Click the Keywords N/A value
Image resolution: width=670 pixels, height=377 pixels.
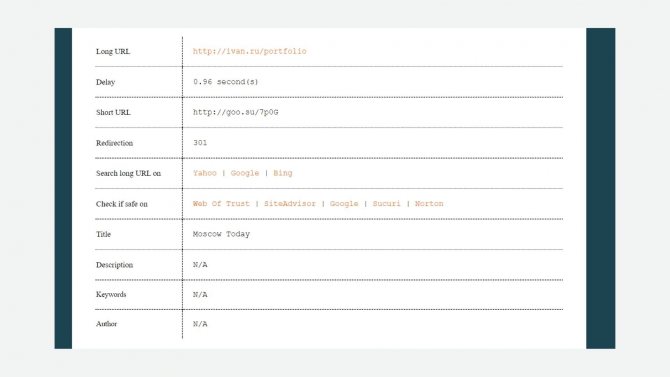coord(200,295)
